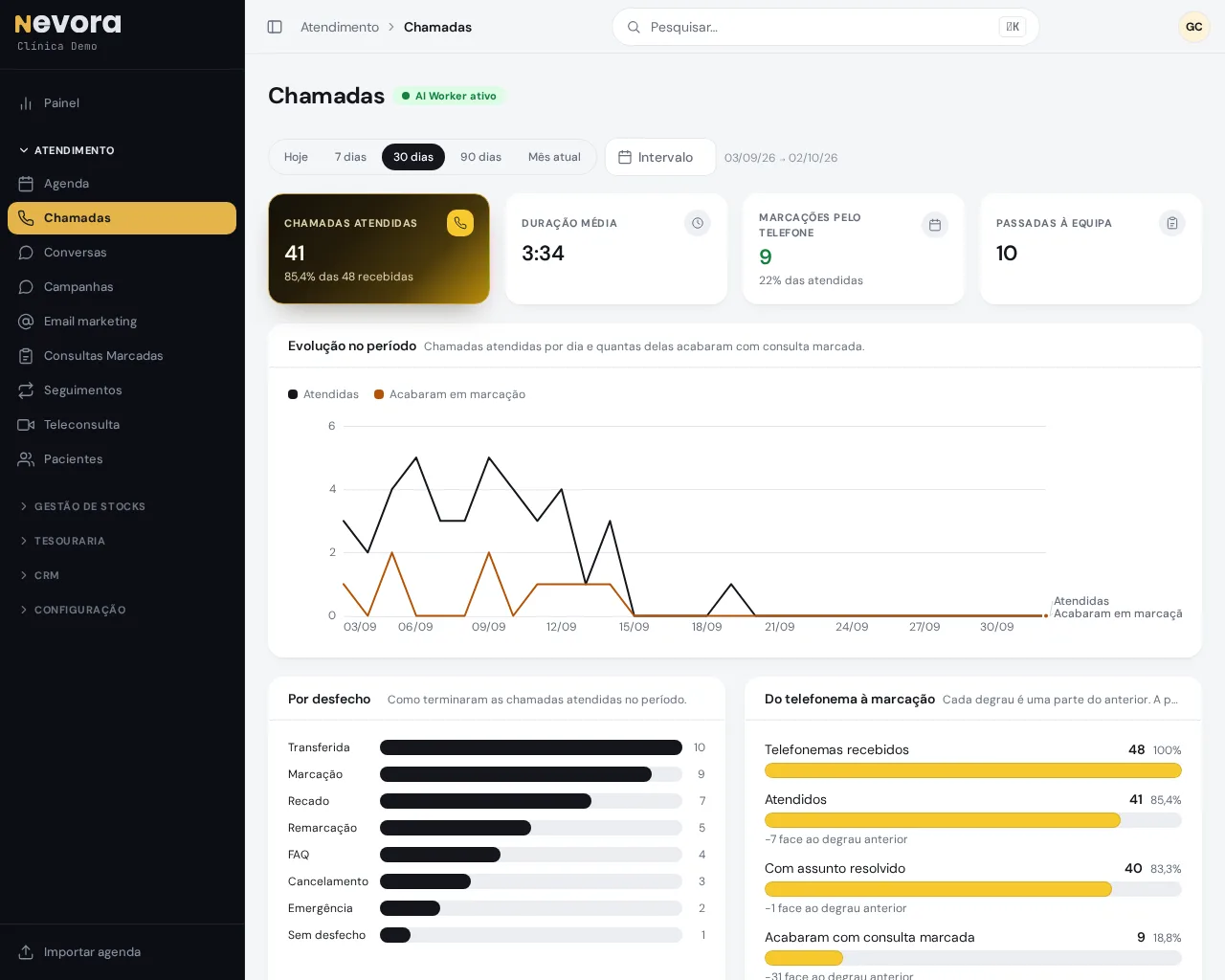Select the Mês atual tab
Image resolution: width=1225 pixels, height=980 pixels.
554,157
